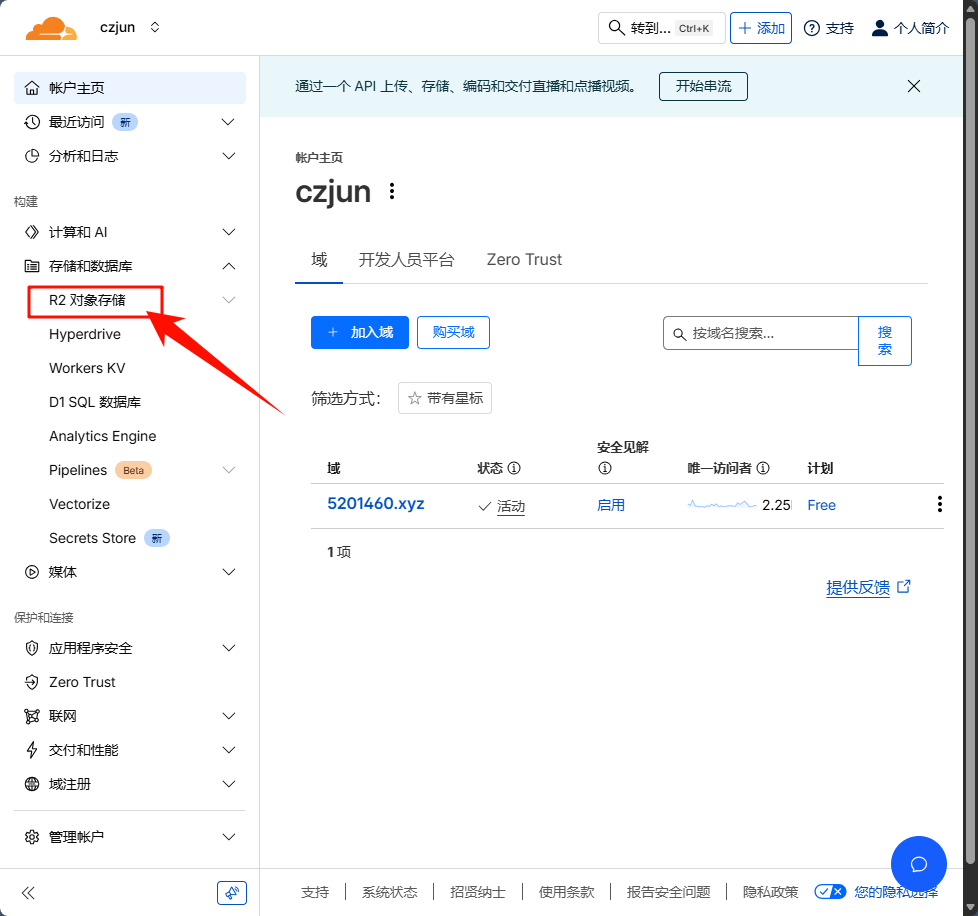Open the chat support bubble icon
The image size is (978, 916).
[x=918, y=864]
